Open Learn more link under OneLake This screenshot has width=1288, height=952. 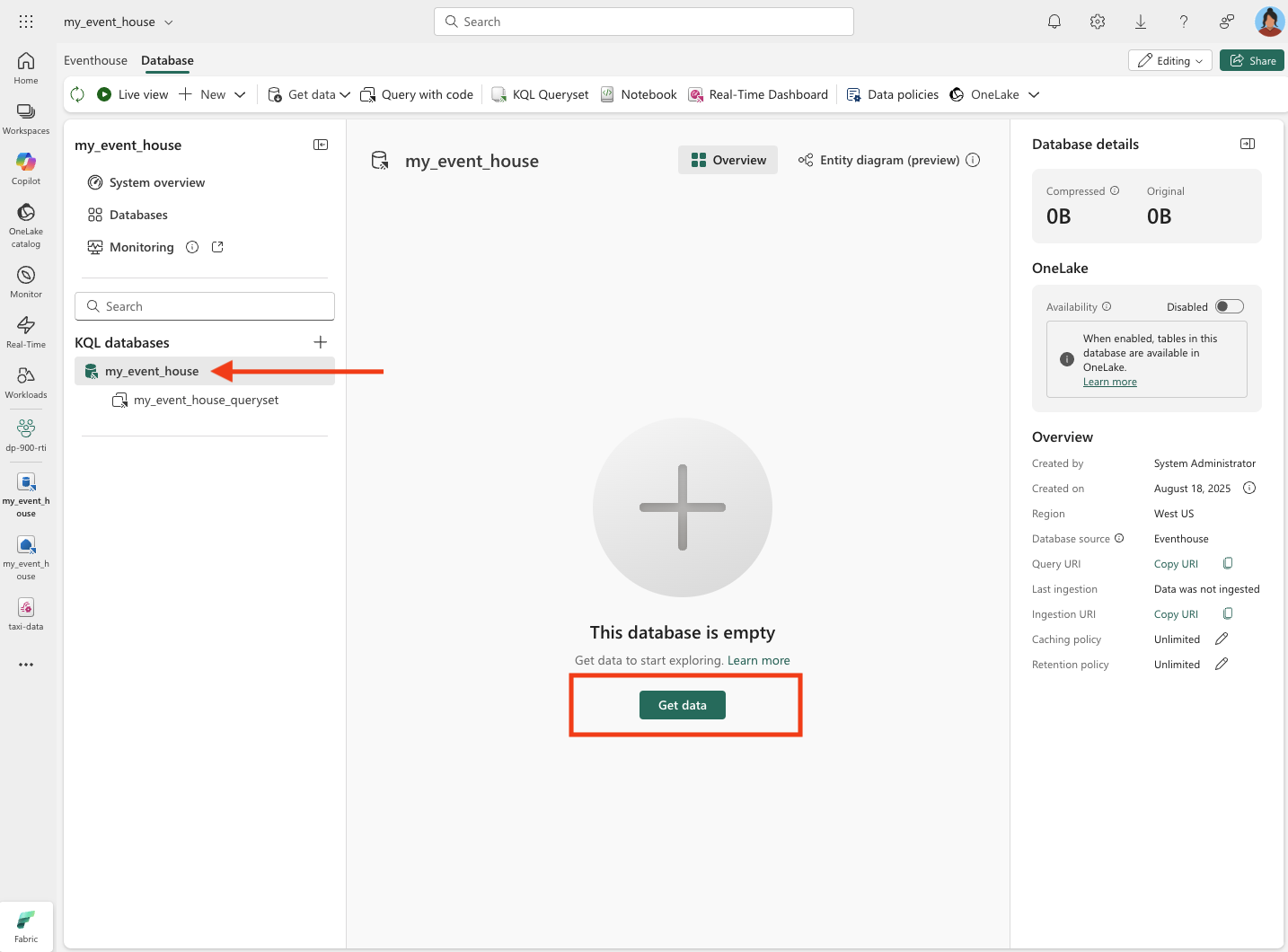click(x=1109, y=382)
